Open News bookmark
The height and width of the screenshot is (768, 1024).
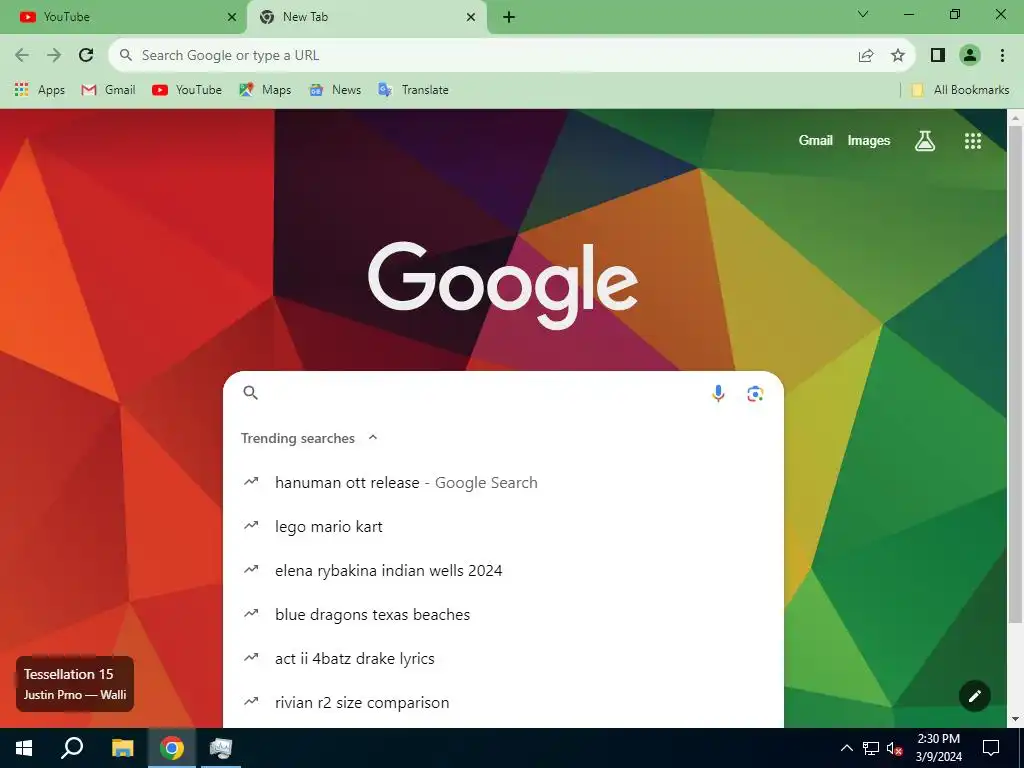pyautogui.click(x=335, y=90)
